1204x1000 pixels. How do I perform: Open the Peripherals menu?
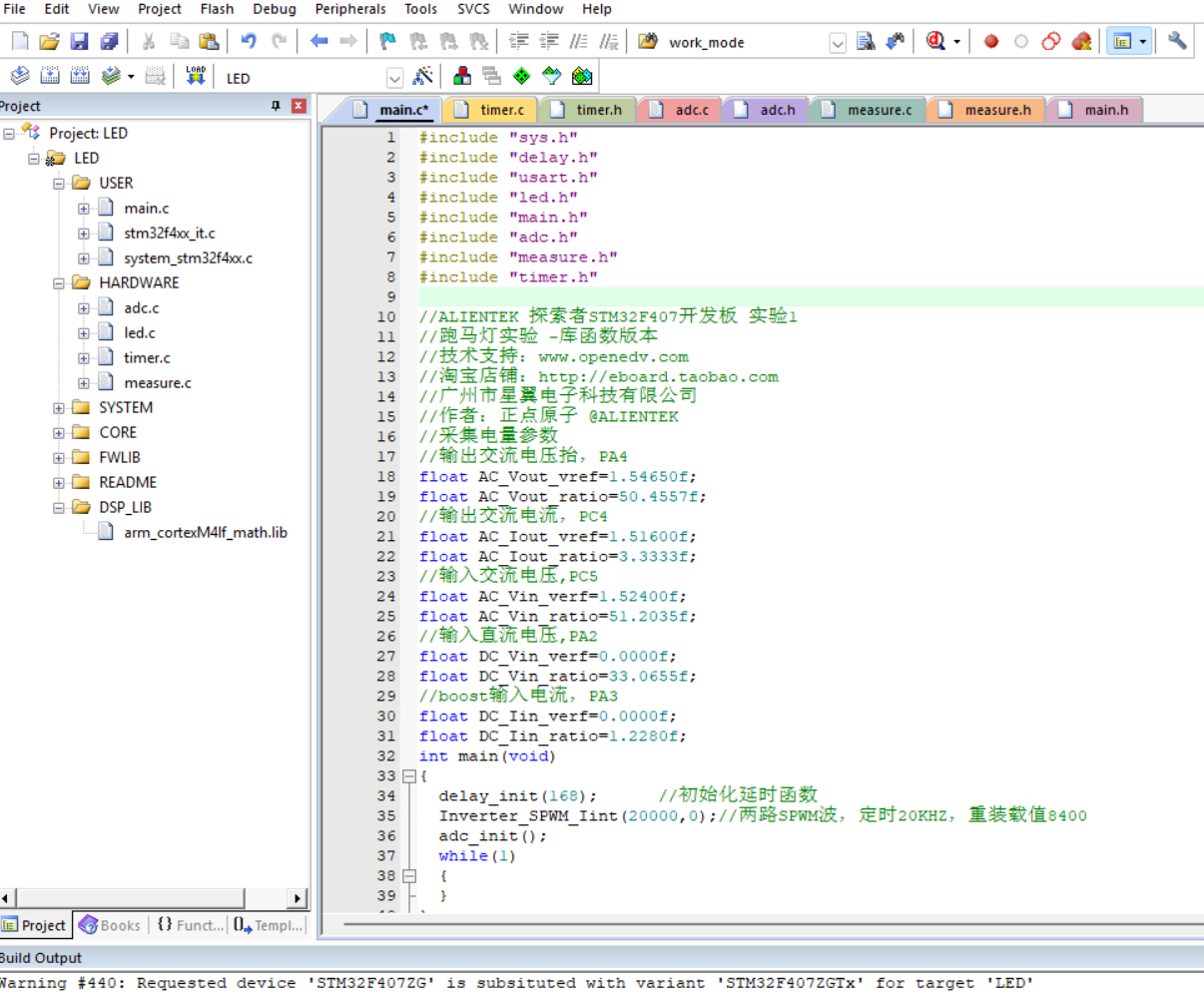point(349,9)
